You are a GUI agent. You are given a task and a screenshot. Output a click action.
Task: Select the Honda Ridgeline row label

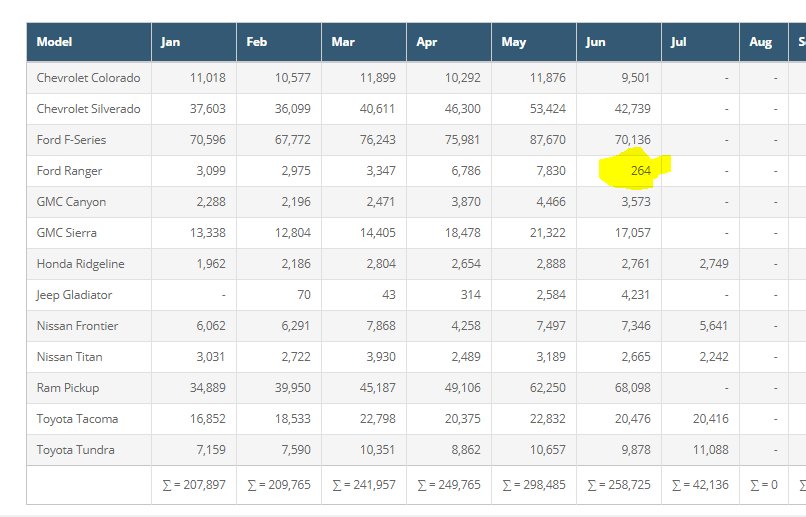[x=81, y=264]
